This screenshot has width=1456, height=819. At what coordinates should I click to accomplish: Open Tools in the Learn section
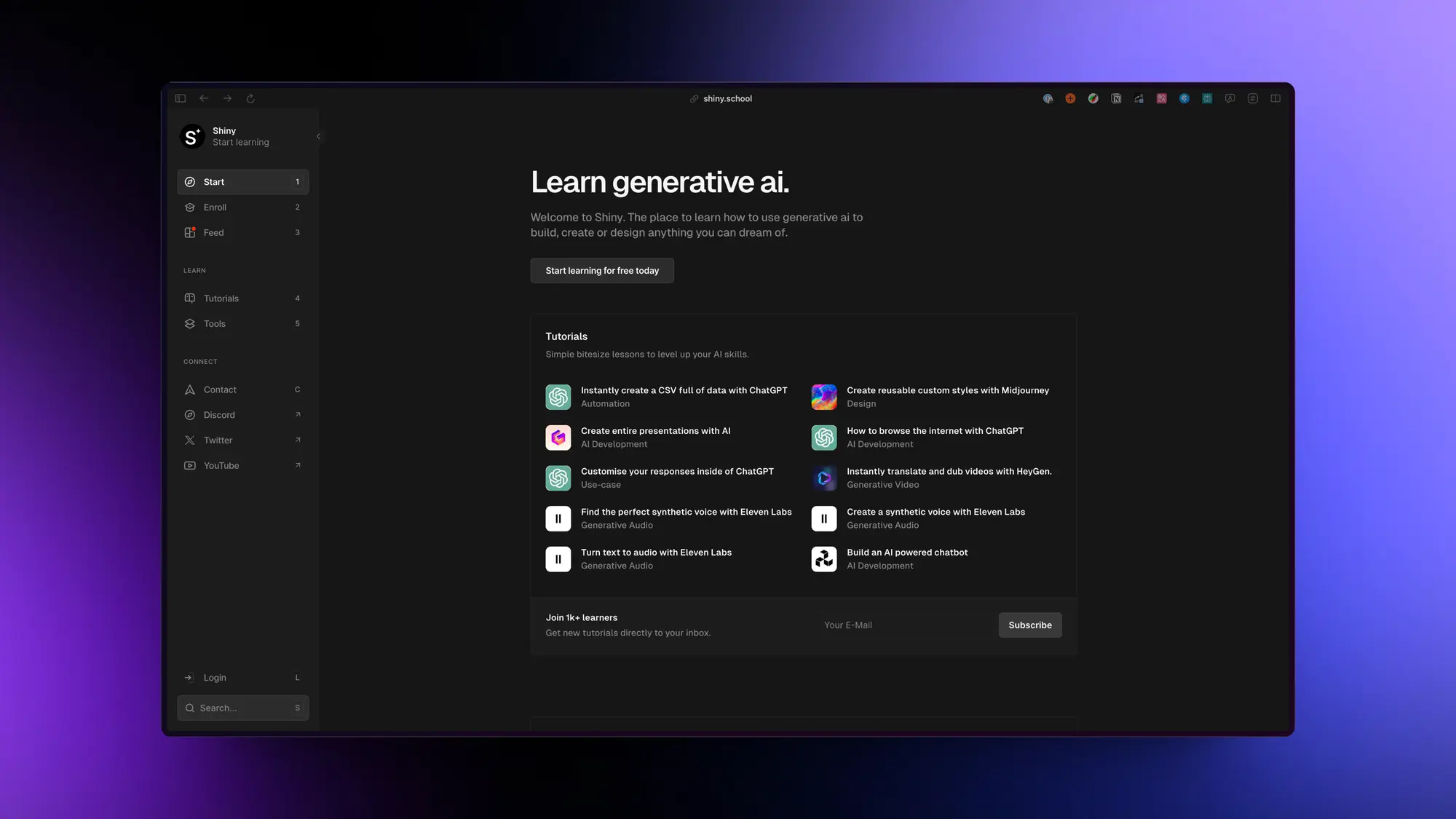242,324
